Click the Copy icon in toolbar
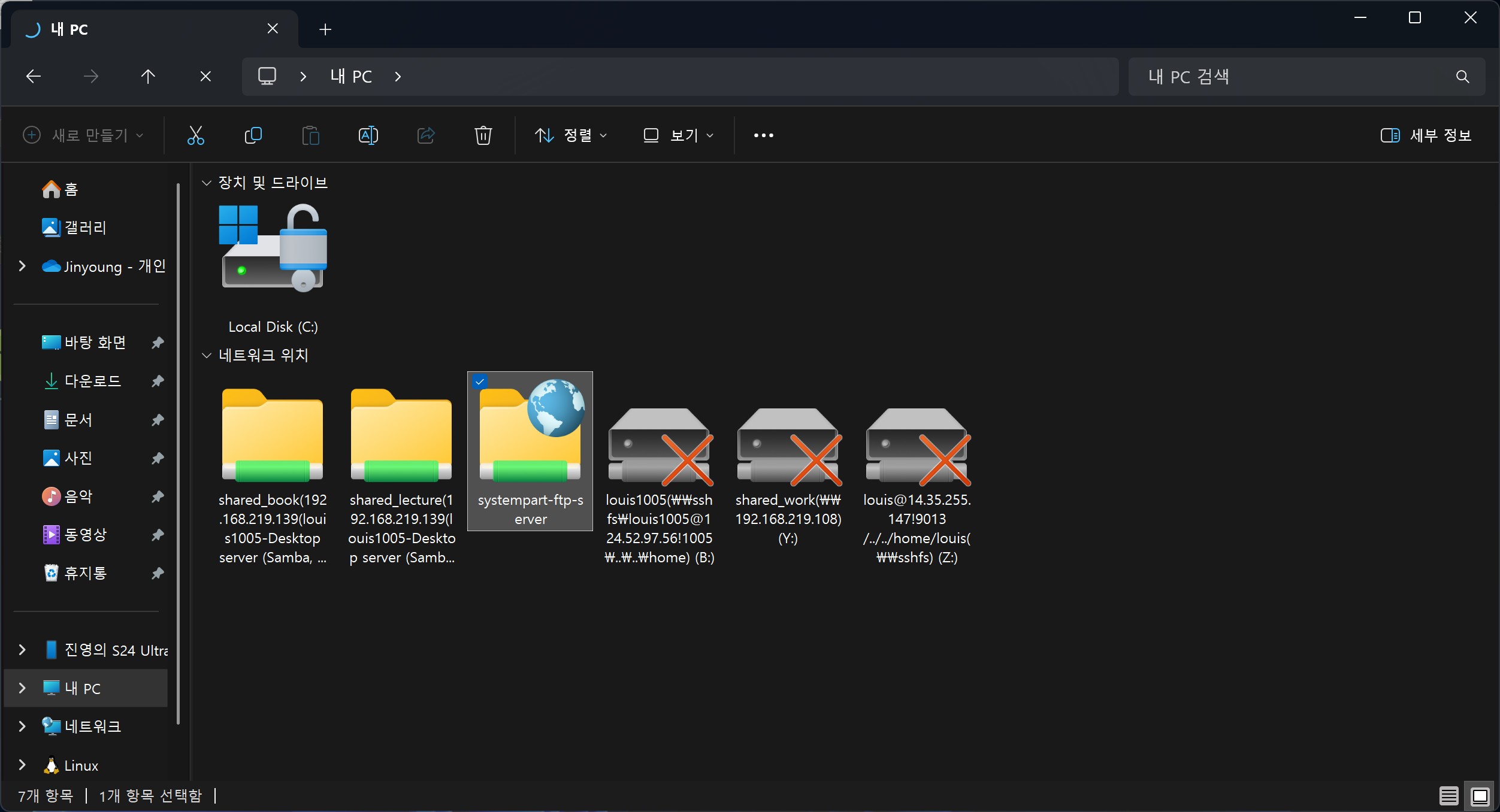This screenshot has width=1500, height=812. coord(253,135)
